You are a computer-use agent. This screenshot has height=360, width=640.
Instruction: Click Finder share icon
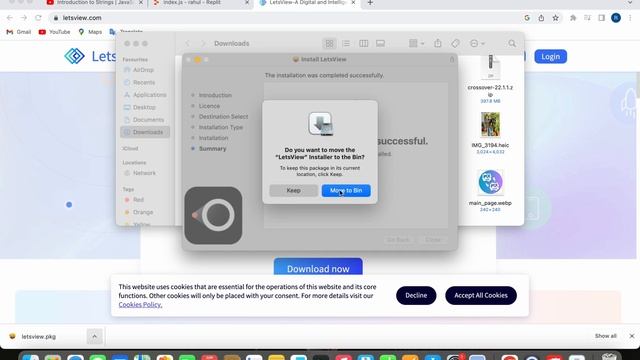pyautogui.click(x=438, y=43)
